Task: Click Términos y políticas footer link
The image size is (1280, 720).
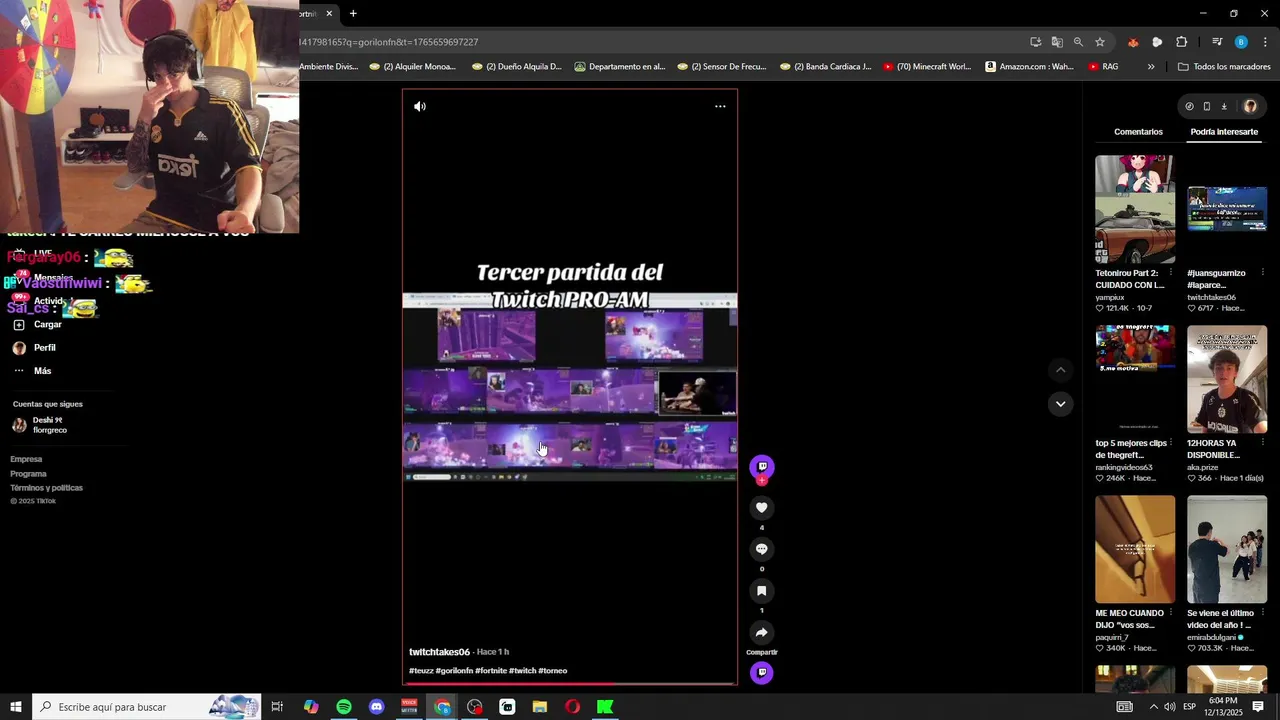Action: 46,488
